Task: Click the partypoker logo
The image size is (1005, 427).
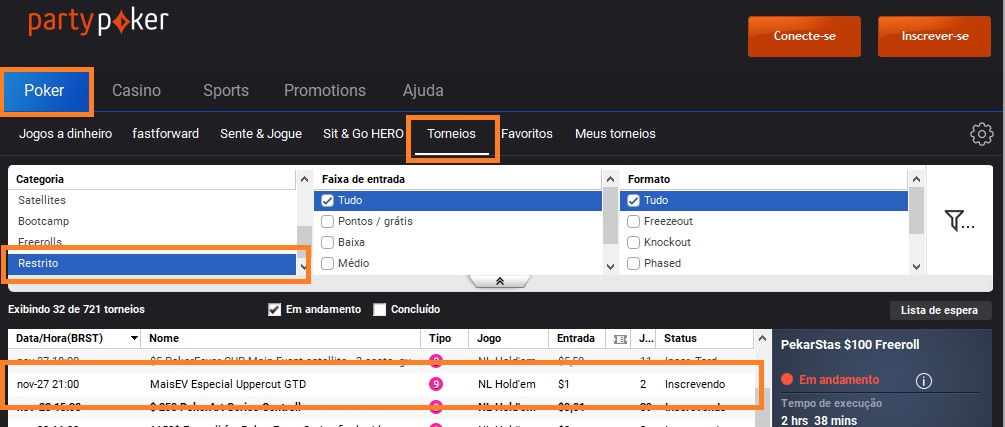Action: 98,22
